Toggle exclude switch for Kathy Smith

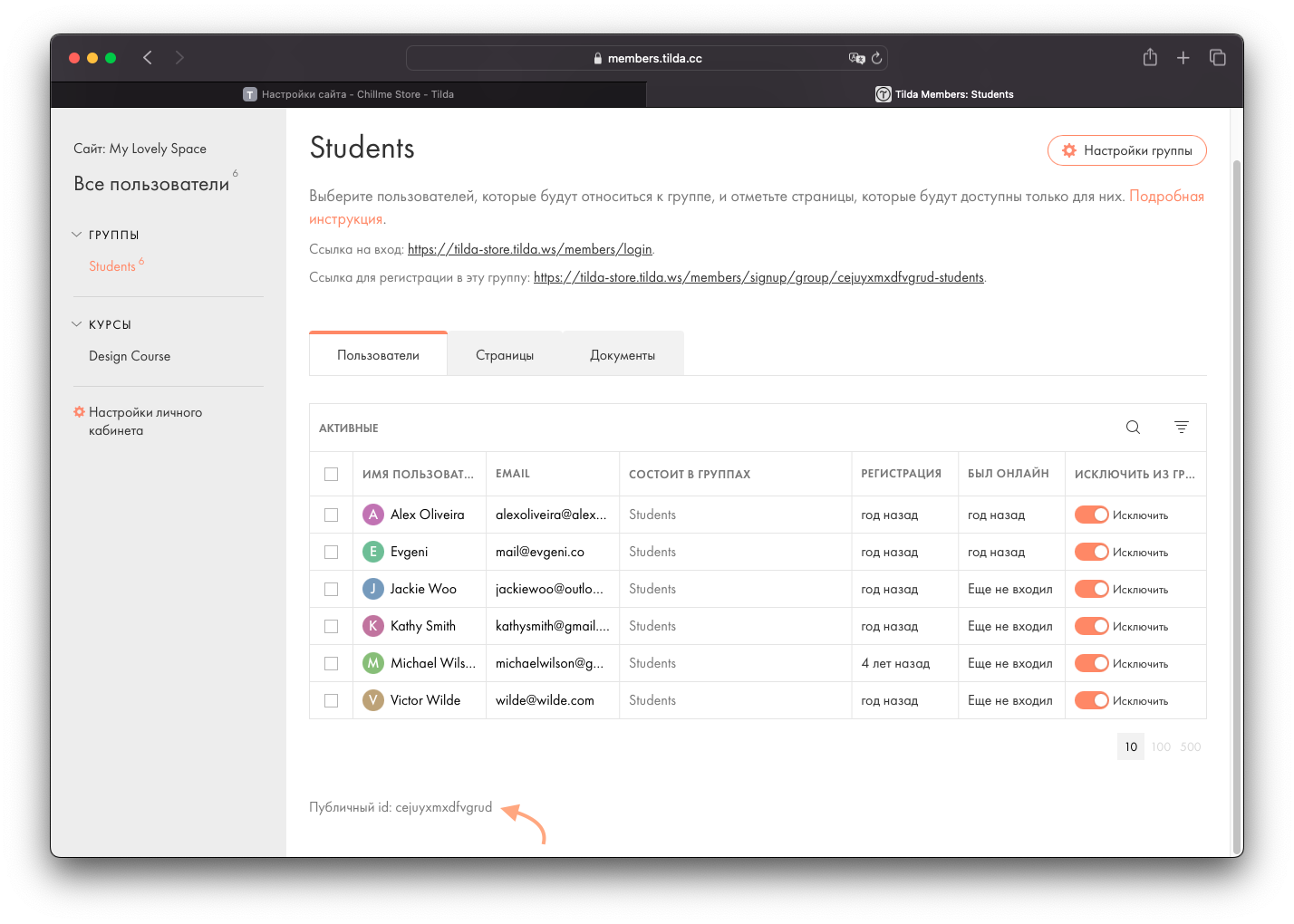(x=1092, y=626)
